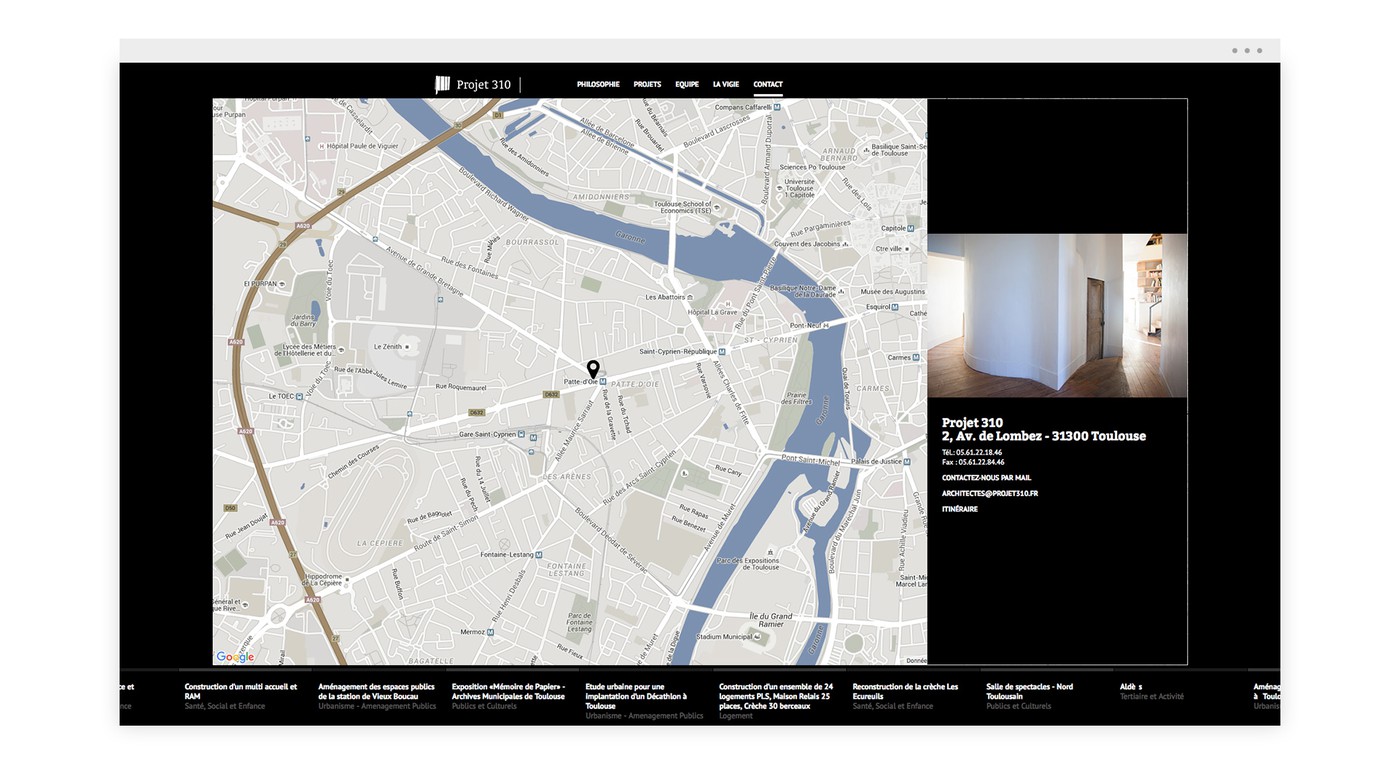Viewport: 1400px width, 765px height.
Task: Click the Contactez-nous par mail link
Action: pos(986,478)
